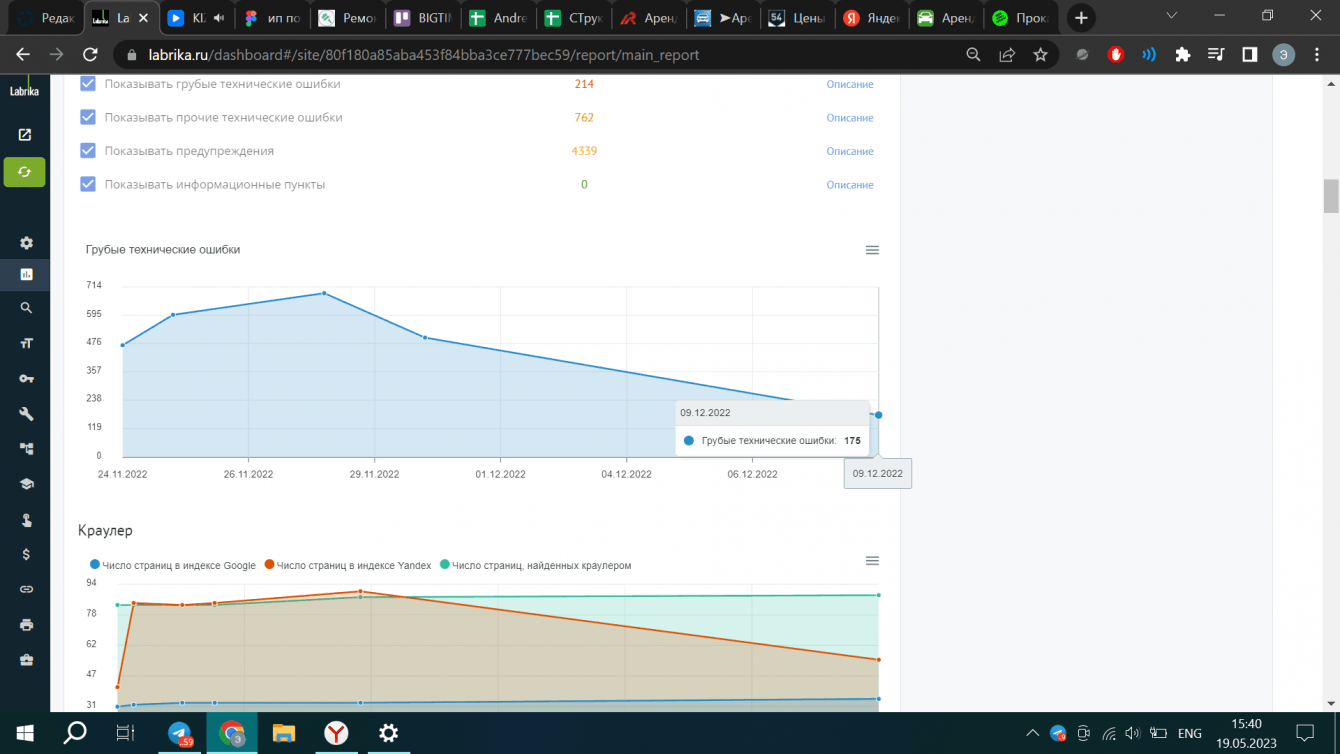Click the green refresh button in sidebar
The image size is (1340, 754).
[24, 172]
